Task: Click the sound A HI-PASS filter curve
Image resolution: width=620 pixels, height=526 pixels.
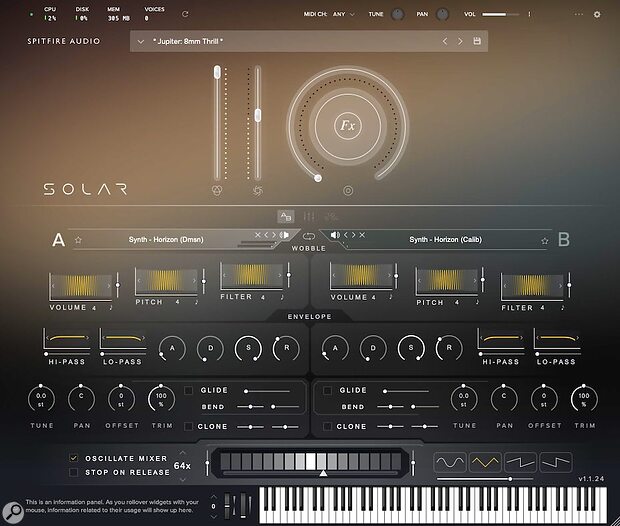Action: coord(67,339)
